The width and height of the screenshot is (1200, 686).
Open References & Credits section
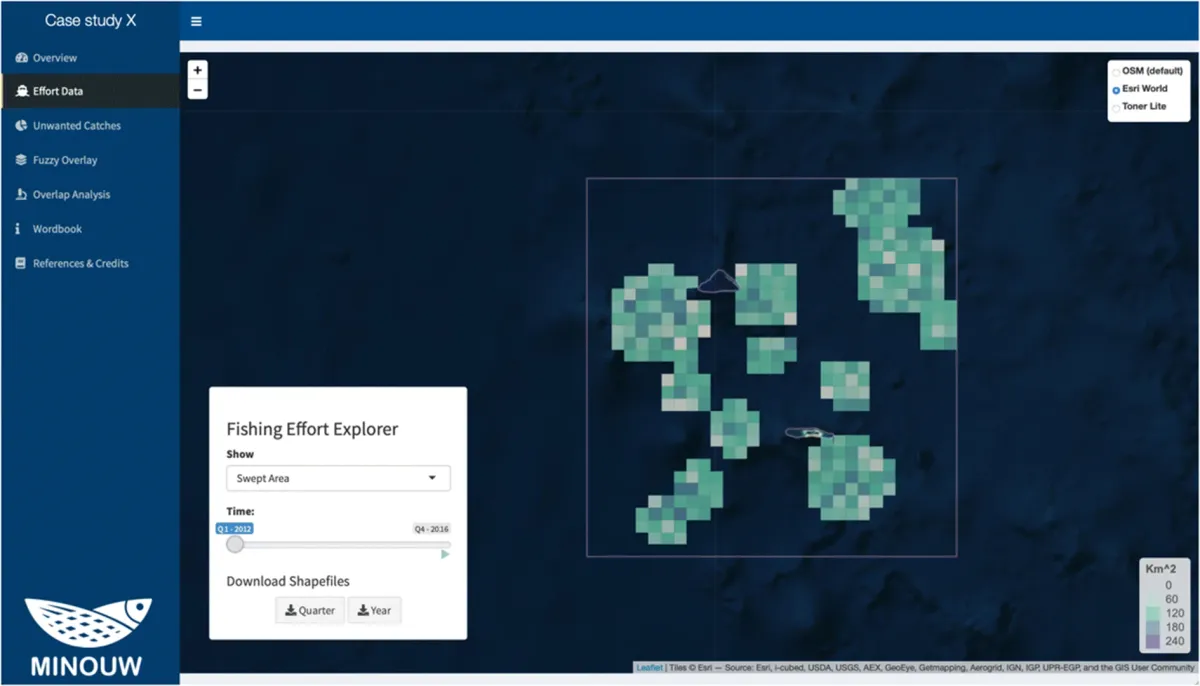point(90,264)
